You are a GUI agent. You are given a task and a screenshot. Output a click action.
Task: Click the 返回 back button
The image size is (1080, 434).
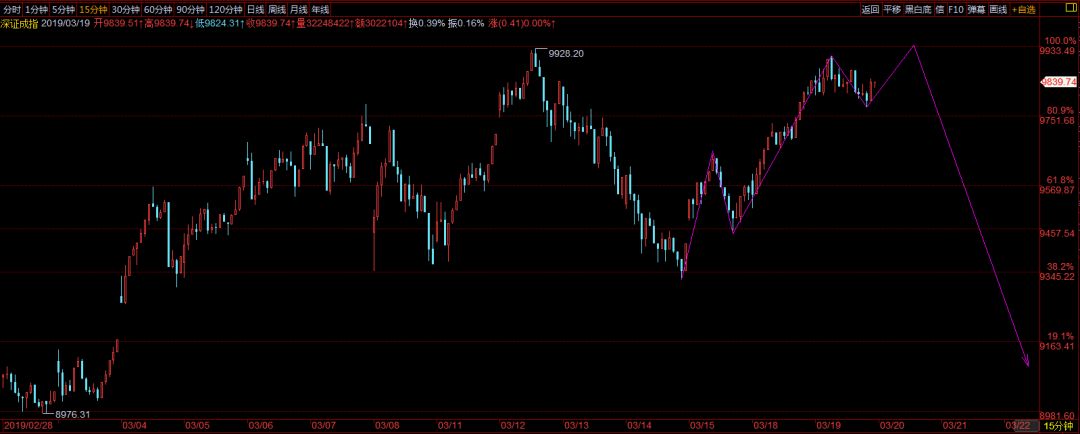(870, 10)
